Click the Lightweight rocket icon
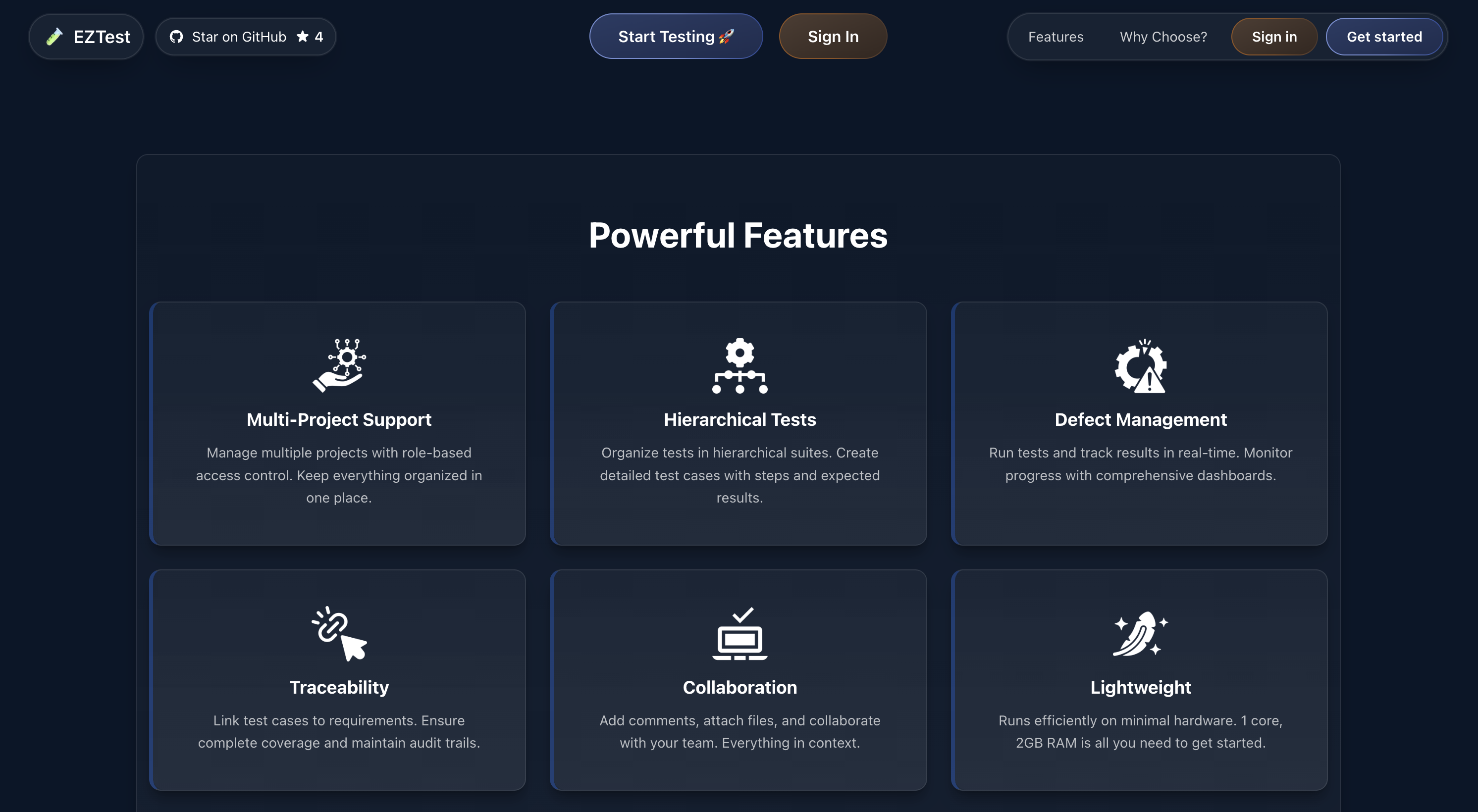The image size is (1478, 812). pyautogui.click(x=1141, y=634)
